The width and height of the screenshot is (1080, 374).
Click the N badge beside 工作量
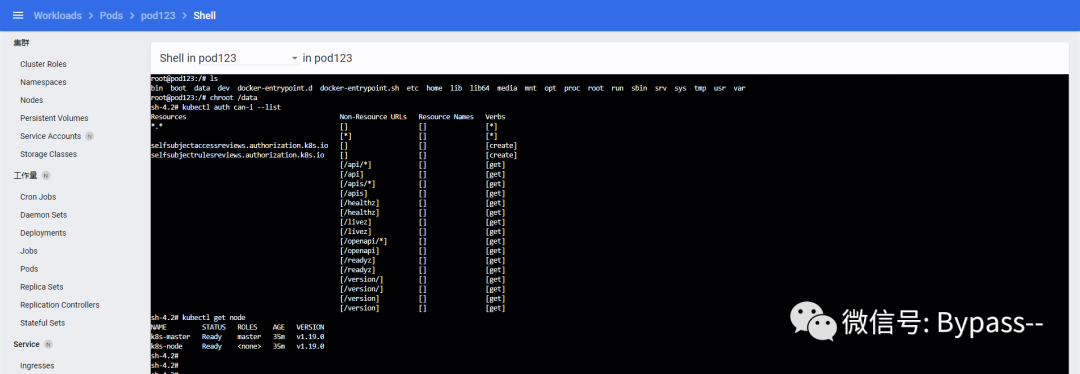tap(46, 176)
